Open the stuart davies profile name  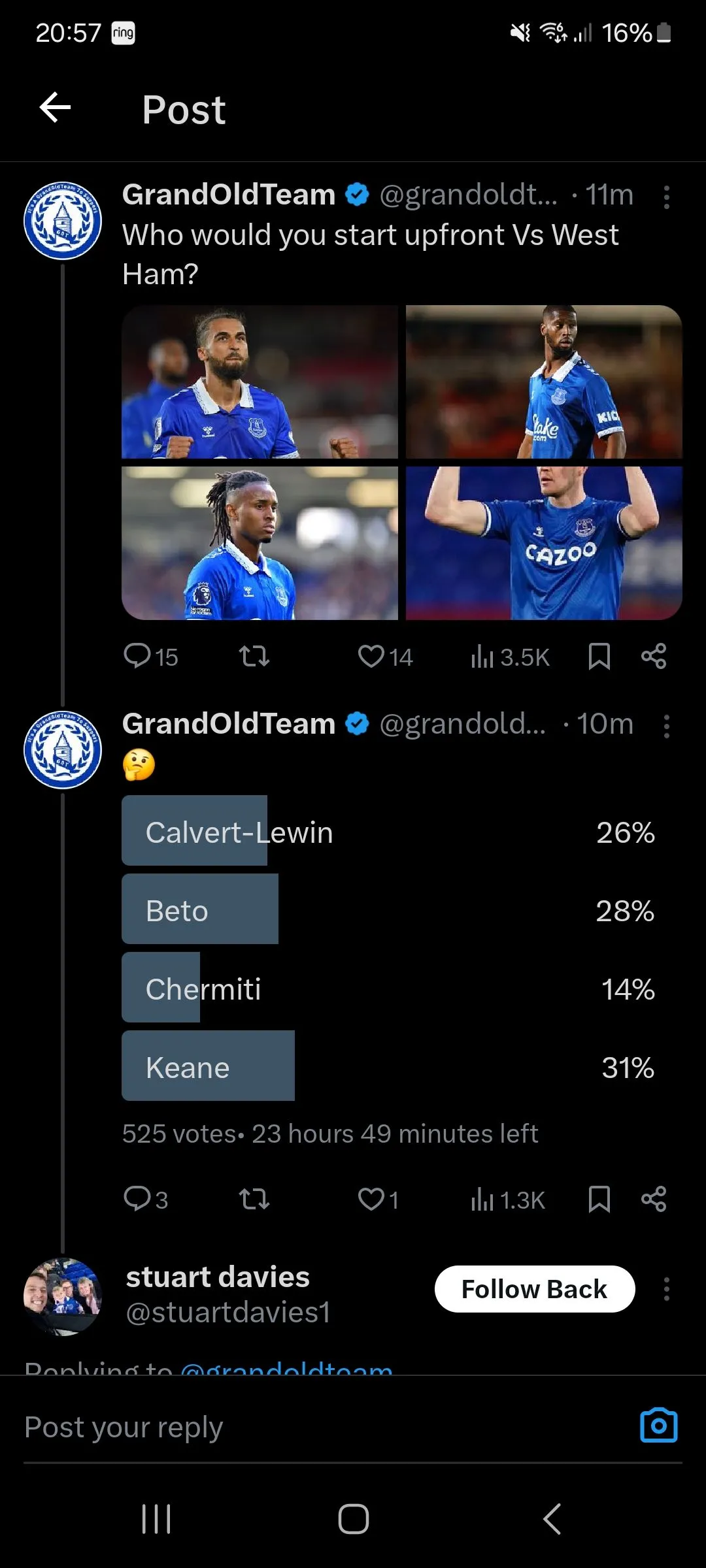tap(218, 1277)
